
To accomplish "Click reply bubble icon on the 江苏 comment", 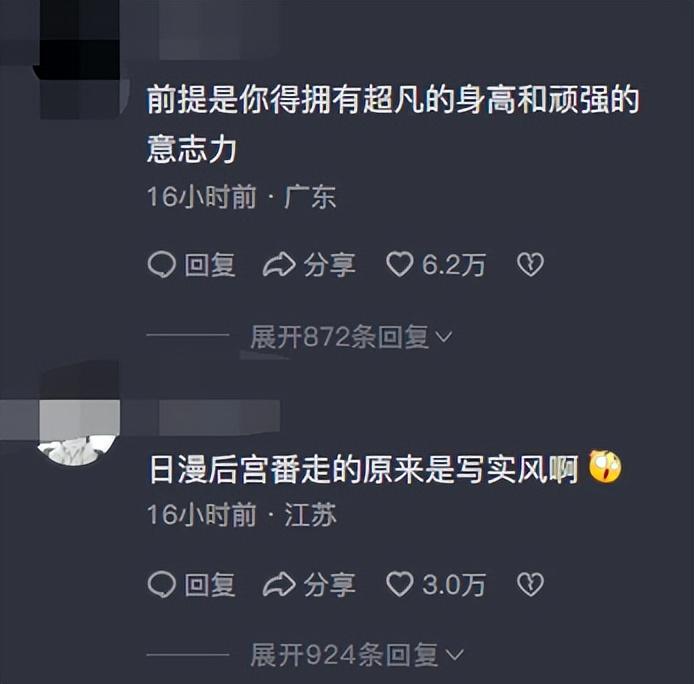I will point(162,584).
